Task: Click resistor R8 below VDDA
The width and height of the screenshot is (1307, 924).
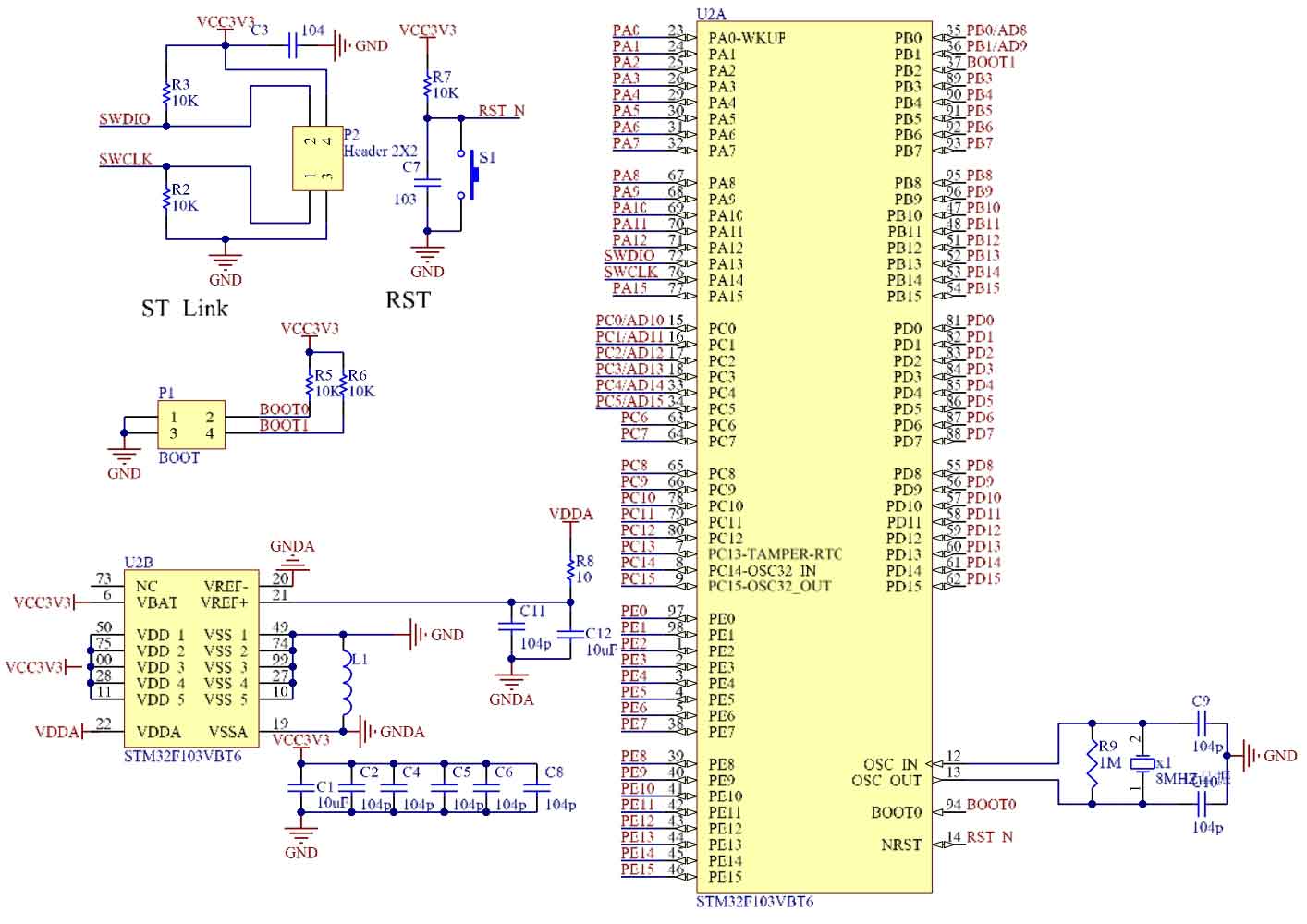Action: pyautogui.click(x=571, y=568)
